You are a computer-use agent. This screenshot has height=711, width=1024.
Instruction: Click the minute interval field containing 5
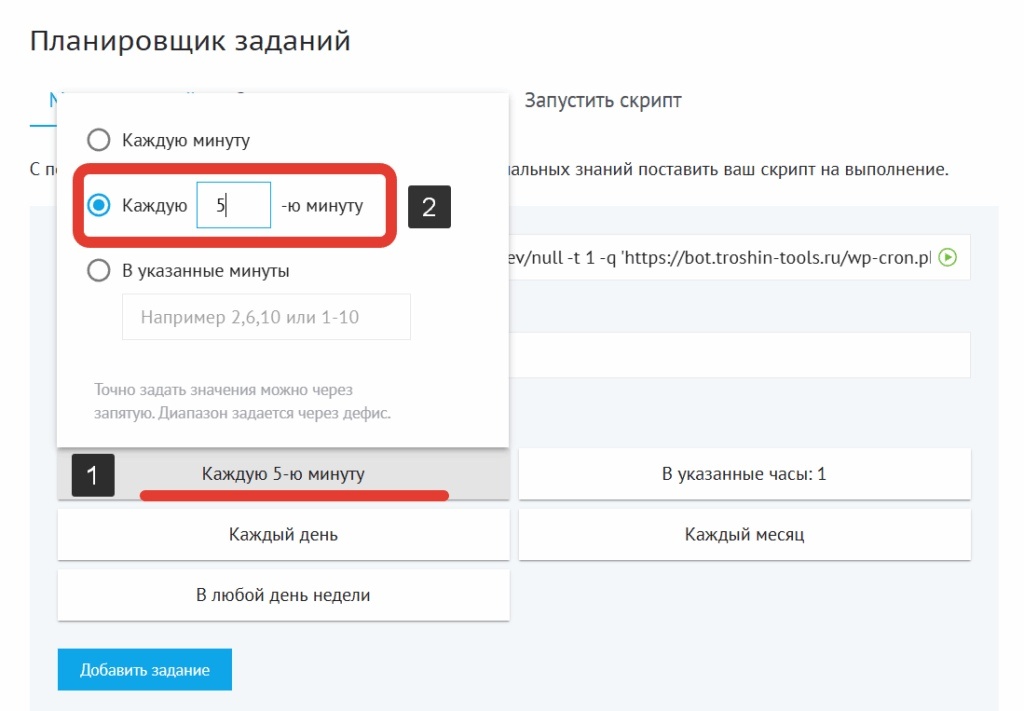coord(233,205)
